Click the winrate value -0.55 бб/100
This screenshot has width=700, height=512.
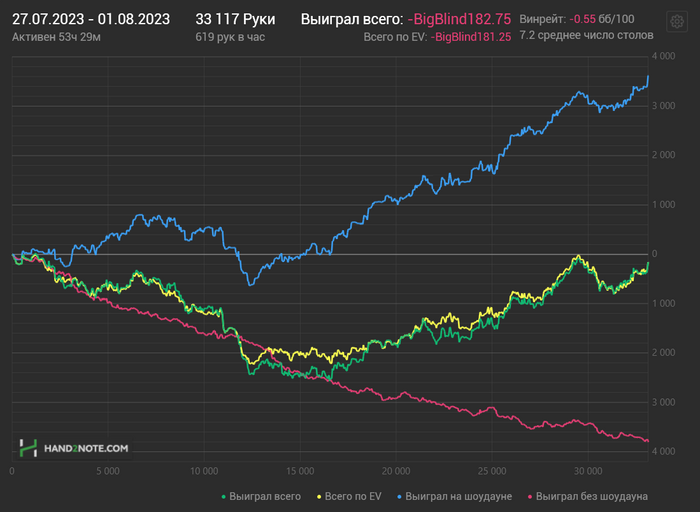pos(602,19)
